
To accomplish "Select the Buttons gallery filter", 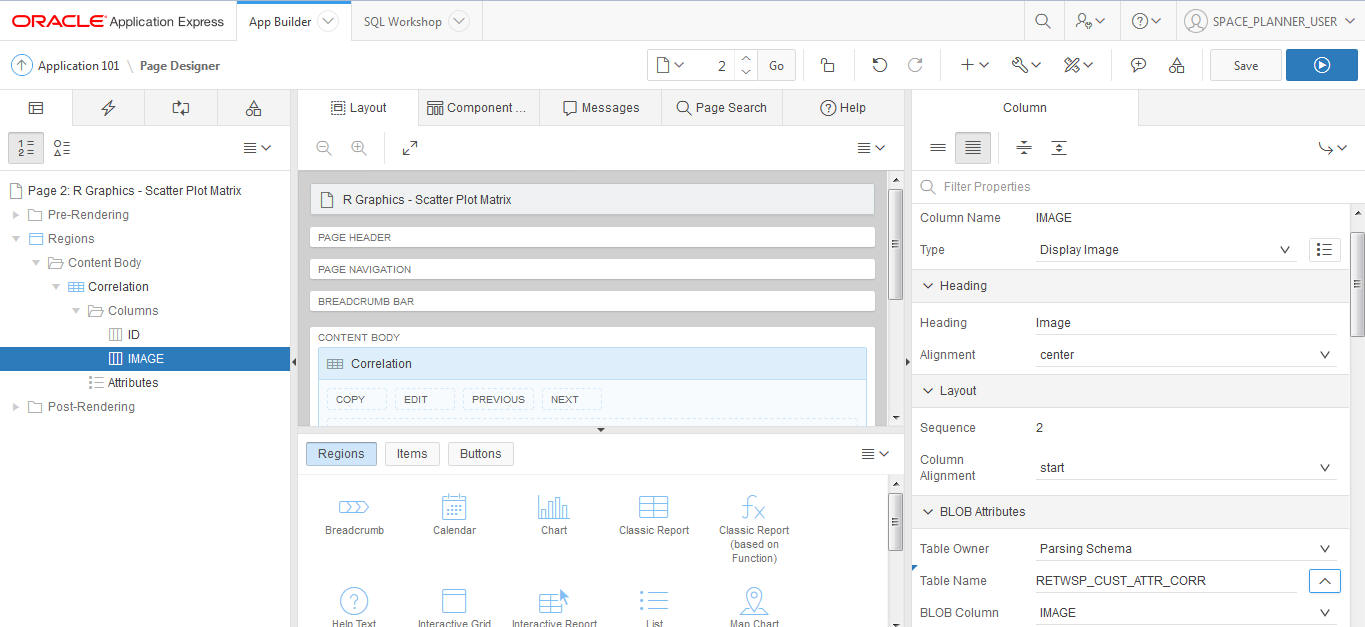I will 481,454.
